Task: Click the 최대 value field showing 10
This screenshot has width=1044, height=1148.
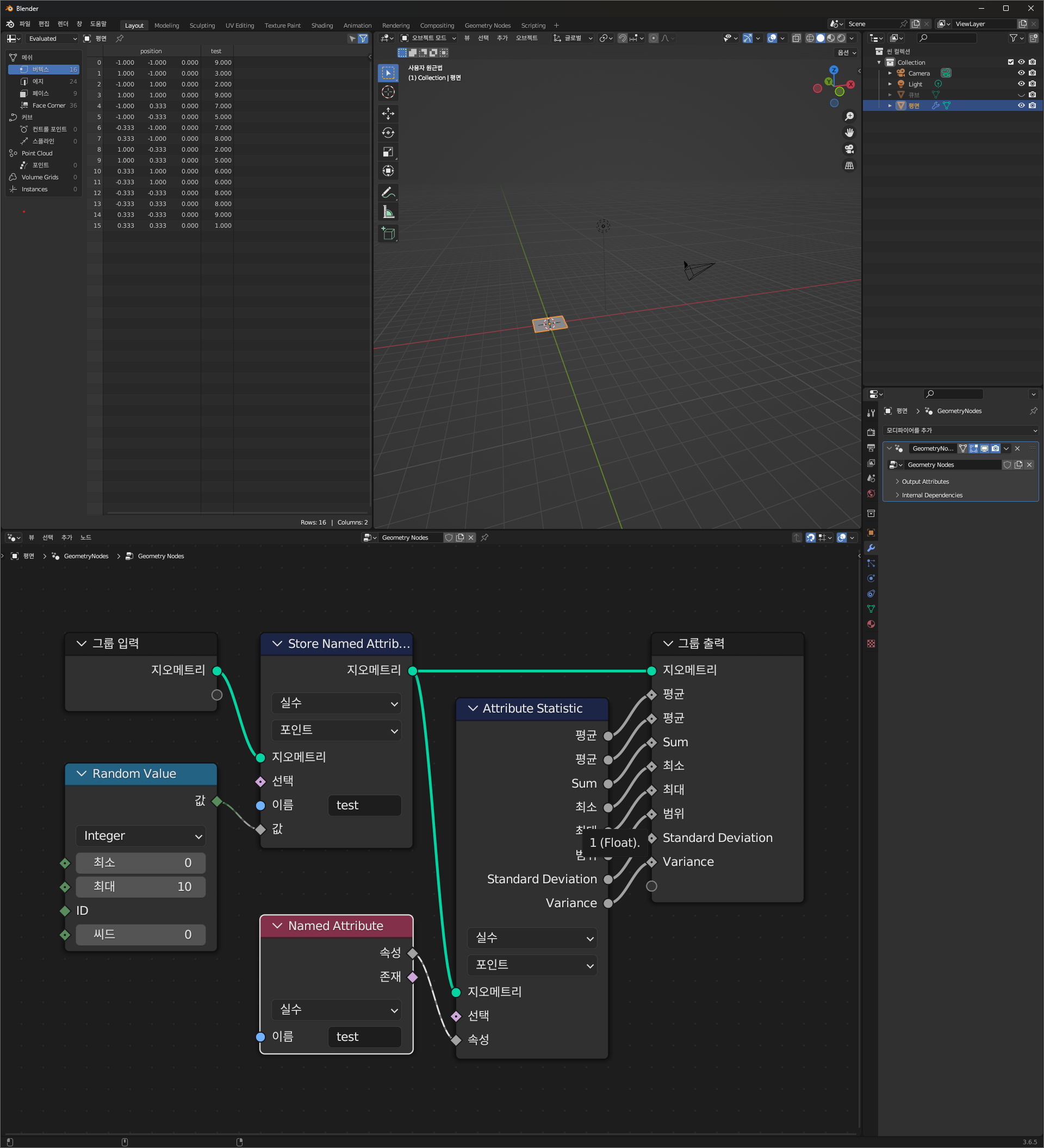Action: coord(141,887)
